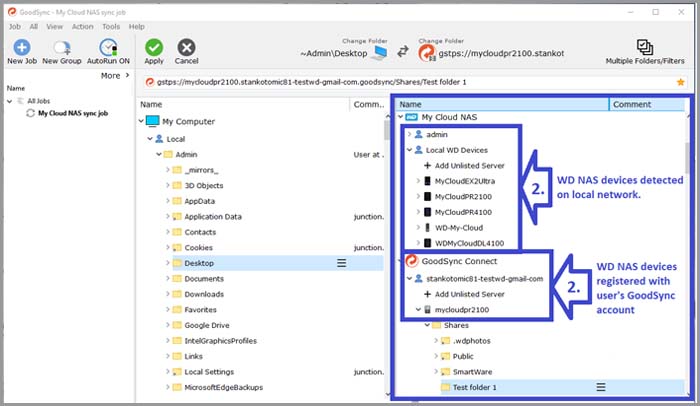
Task: Click the More button in the sidebar
Action: (114, 75)
